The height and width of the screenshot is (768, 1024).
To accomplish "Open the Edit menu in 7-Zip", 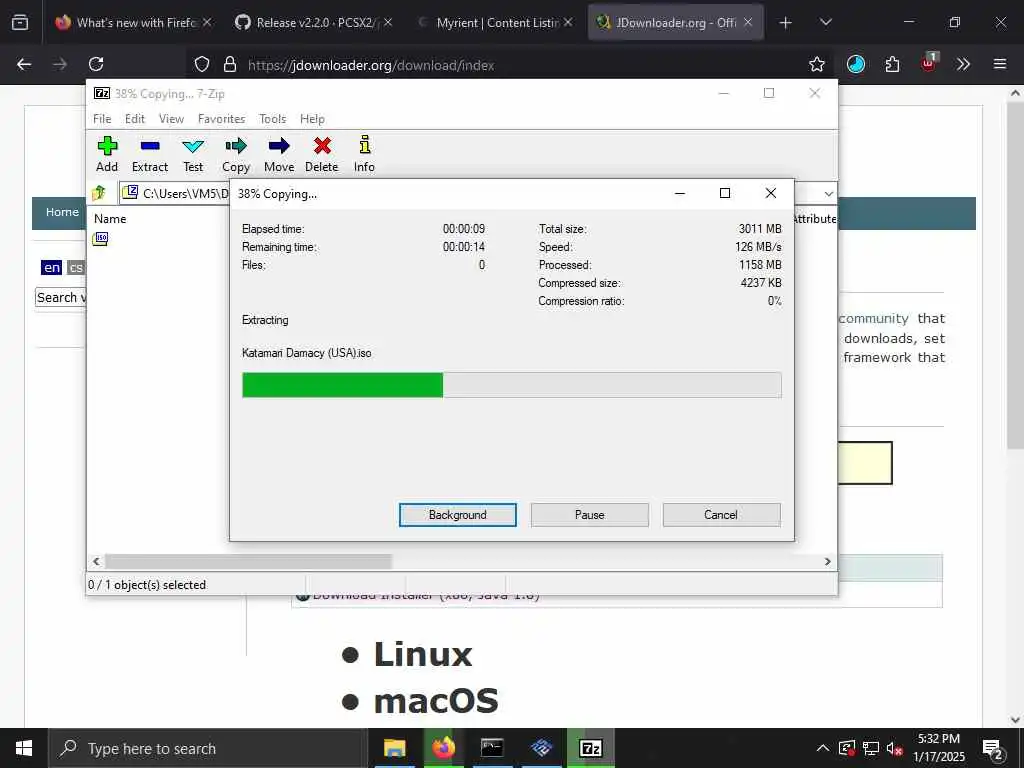I will tap(135, 119).
